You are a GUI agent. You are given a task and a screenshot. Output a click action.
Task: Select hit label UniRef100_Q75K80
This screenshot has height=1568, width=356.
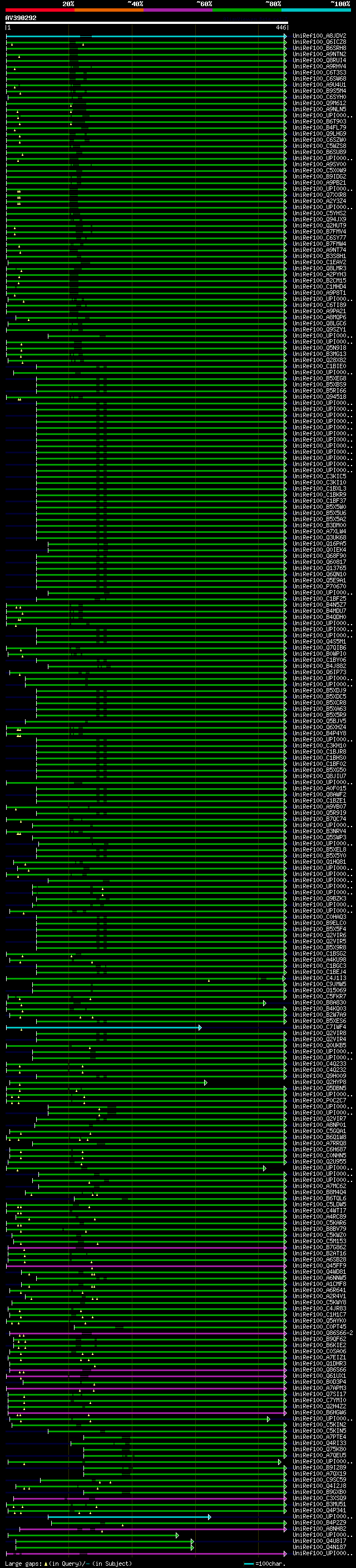(319, 1450)
